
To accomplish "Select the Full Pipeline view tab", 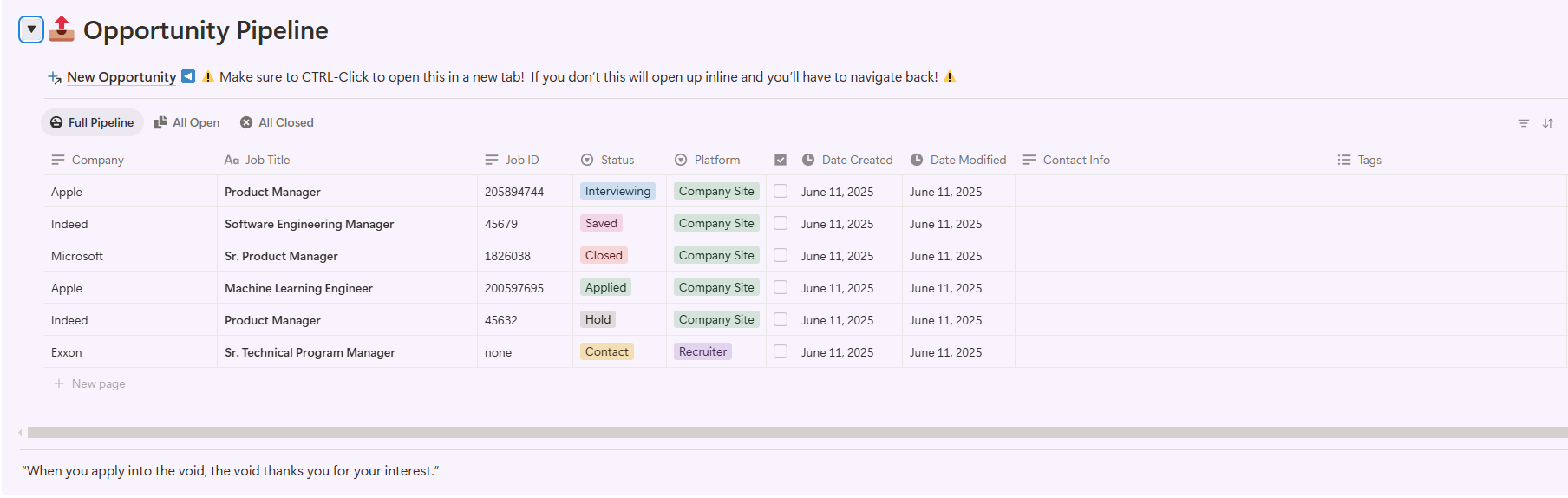I will [x=92, y=123].
